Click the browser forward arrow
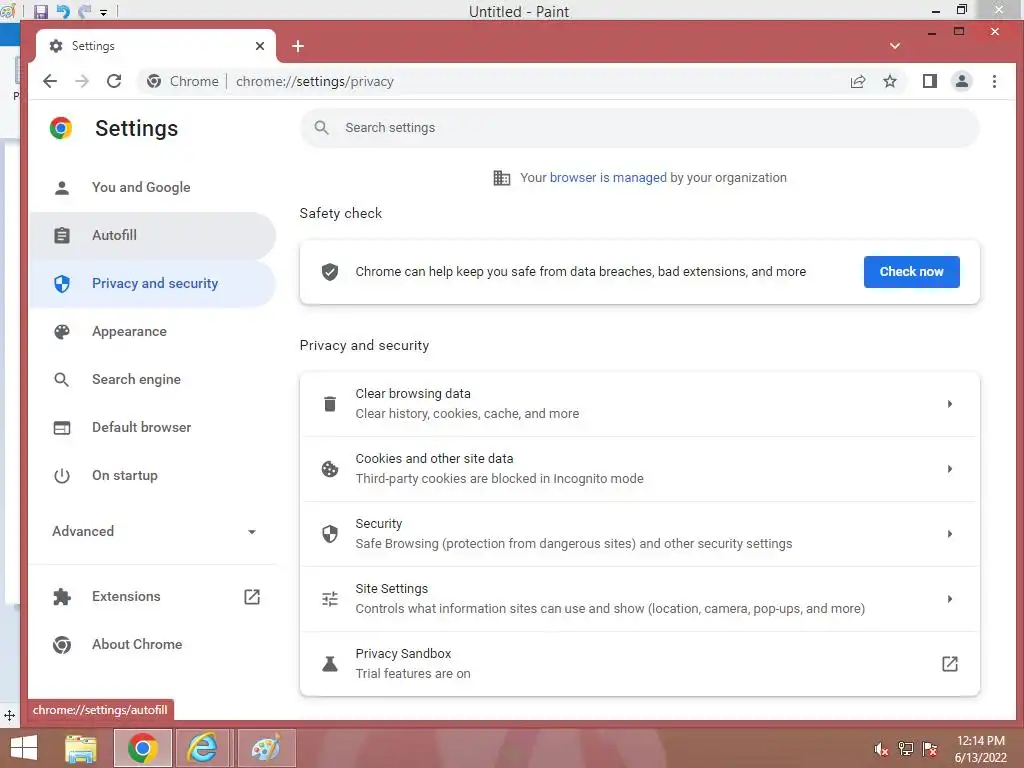Image resolution: width=1024 pixels, height=768 pixels. 82,81
